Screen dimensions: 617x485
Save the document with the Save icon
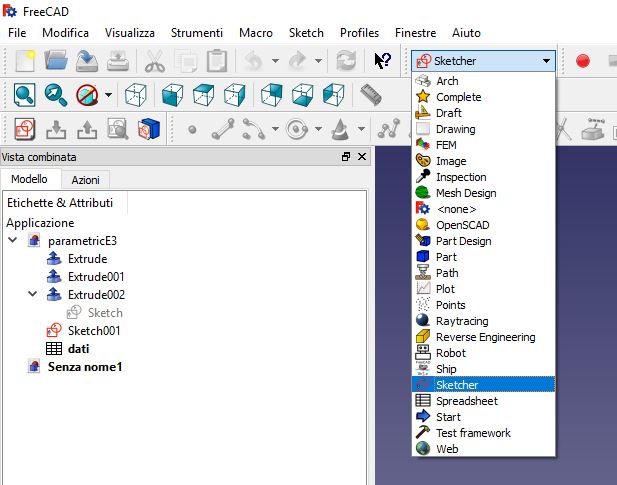(x=87, y=61)
